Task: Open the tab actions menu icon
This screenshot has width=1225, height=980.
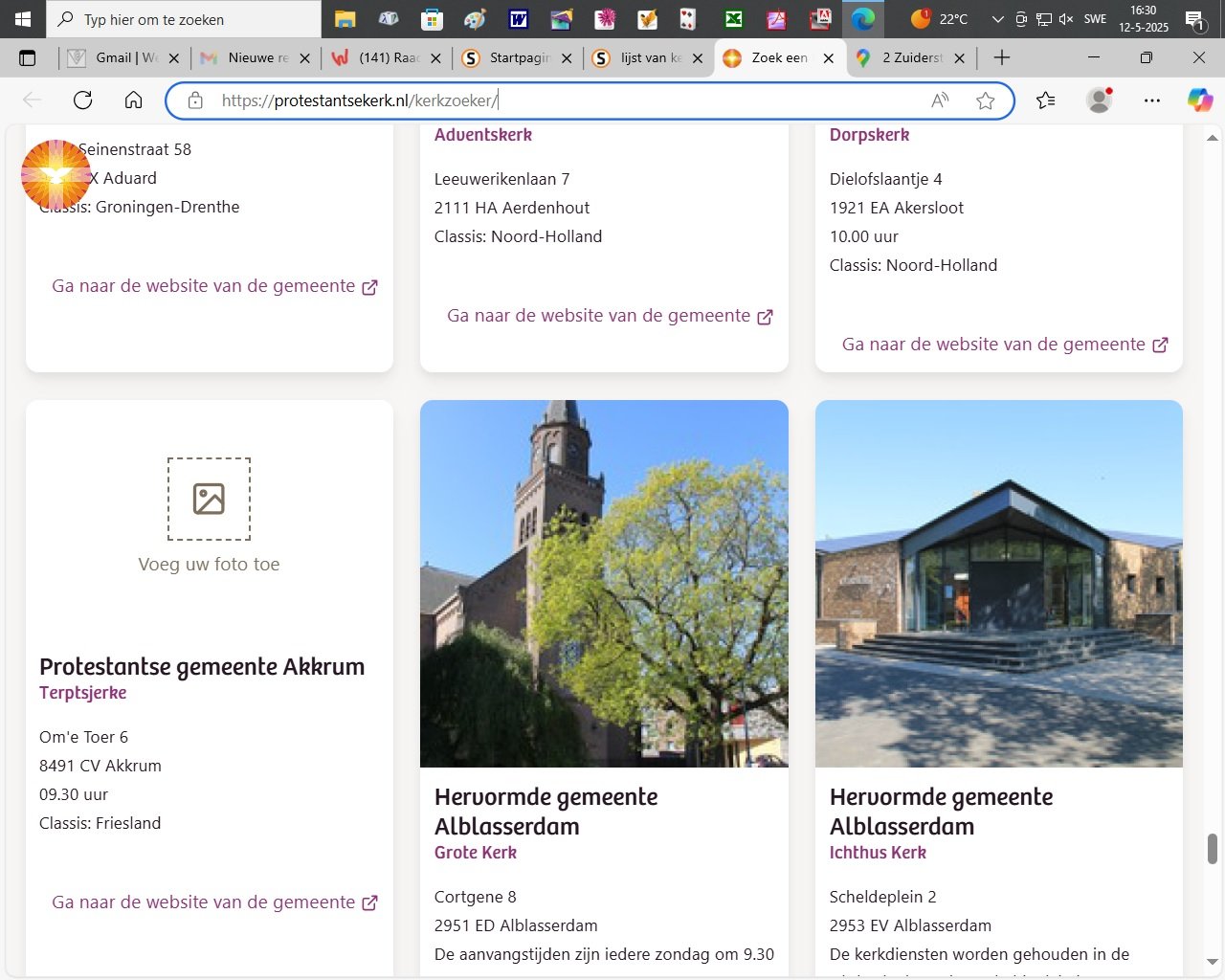Action: (28, 58)
